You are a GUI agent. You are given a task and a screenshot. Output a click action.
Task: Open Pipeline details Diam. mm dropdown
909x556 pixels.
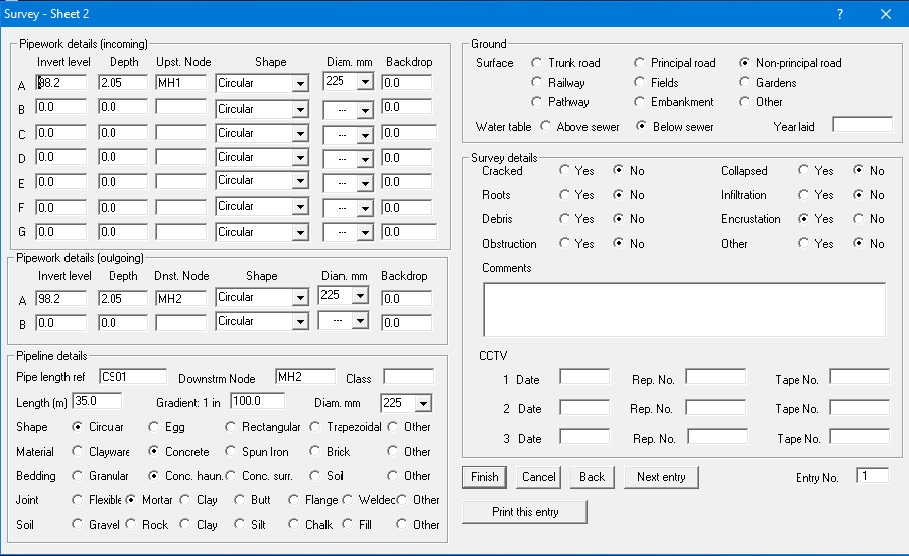coord(424,404)
